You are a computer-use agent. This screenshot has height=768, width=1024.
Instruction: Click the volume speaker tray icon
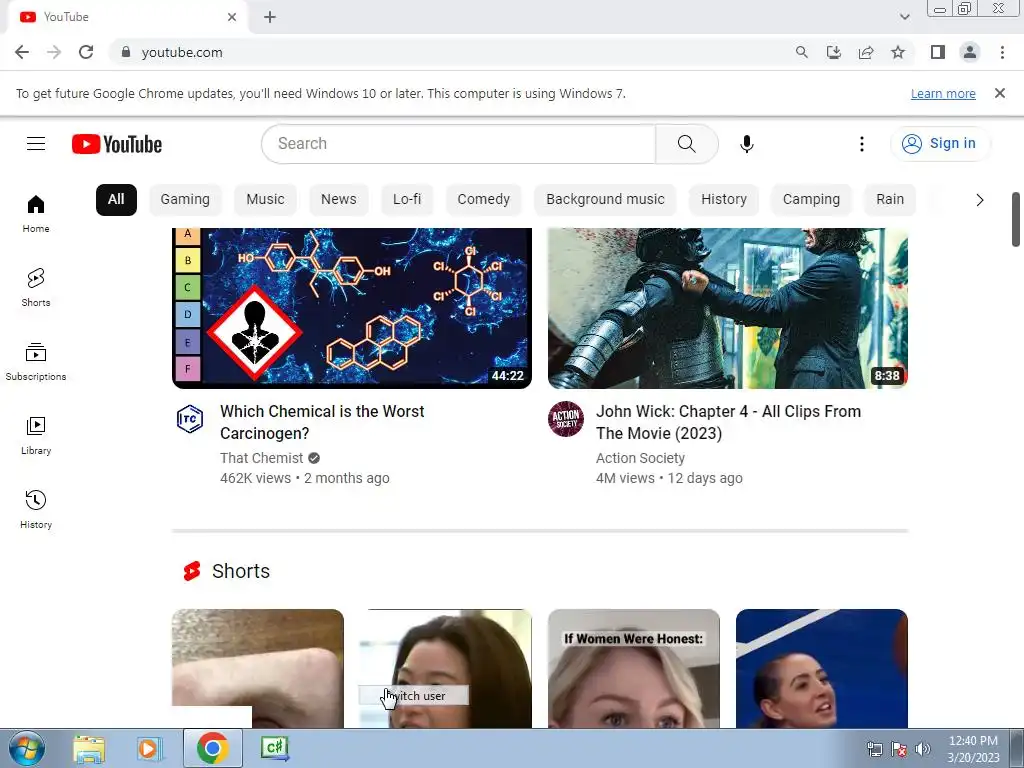(x=923, y=749)
